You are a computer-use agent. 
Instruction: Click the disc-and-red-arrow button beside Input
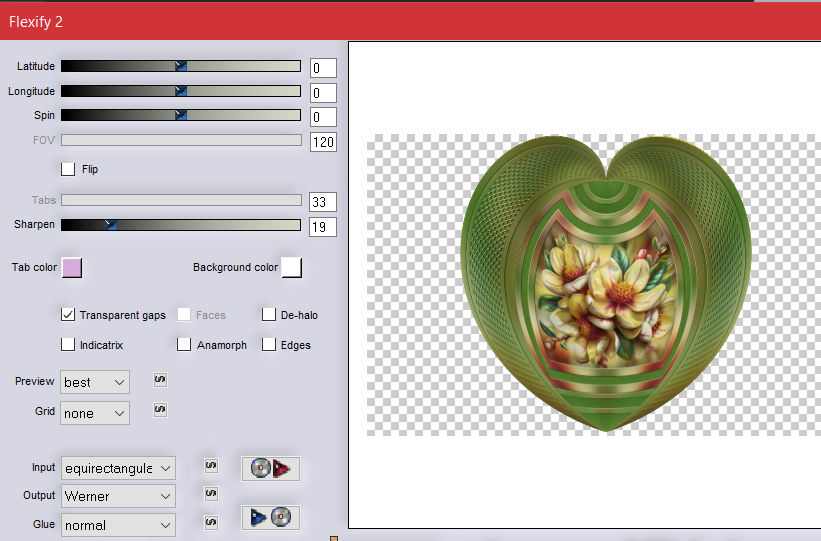pyautogui.click(x=271, y=468)
